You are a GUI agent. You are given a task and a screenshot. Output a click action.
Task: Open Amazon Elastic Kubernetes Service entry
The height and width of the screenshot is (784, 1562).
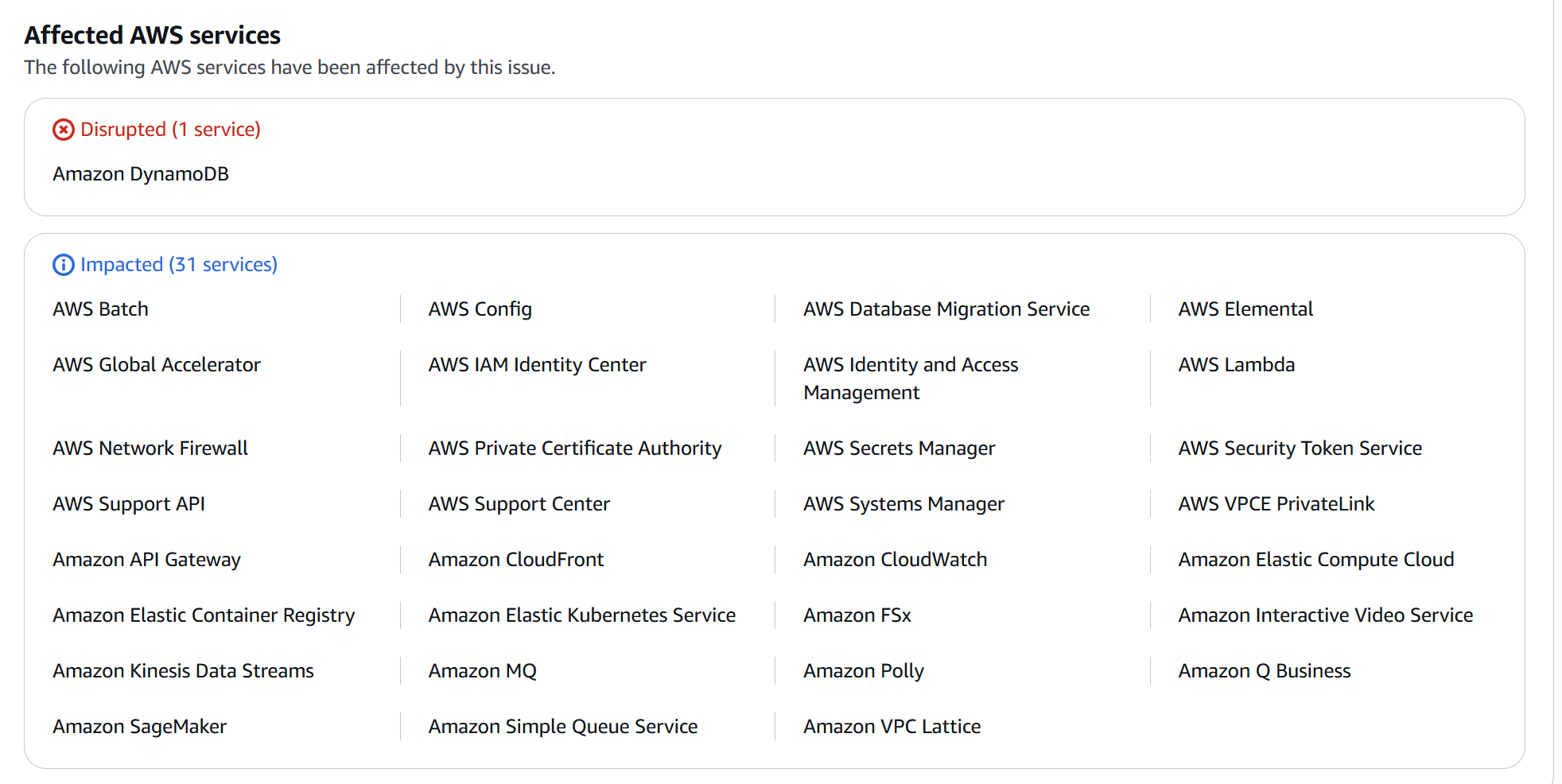tap(581, 615)
